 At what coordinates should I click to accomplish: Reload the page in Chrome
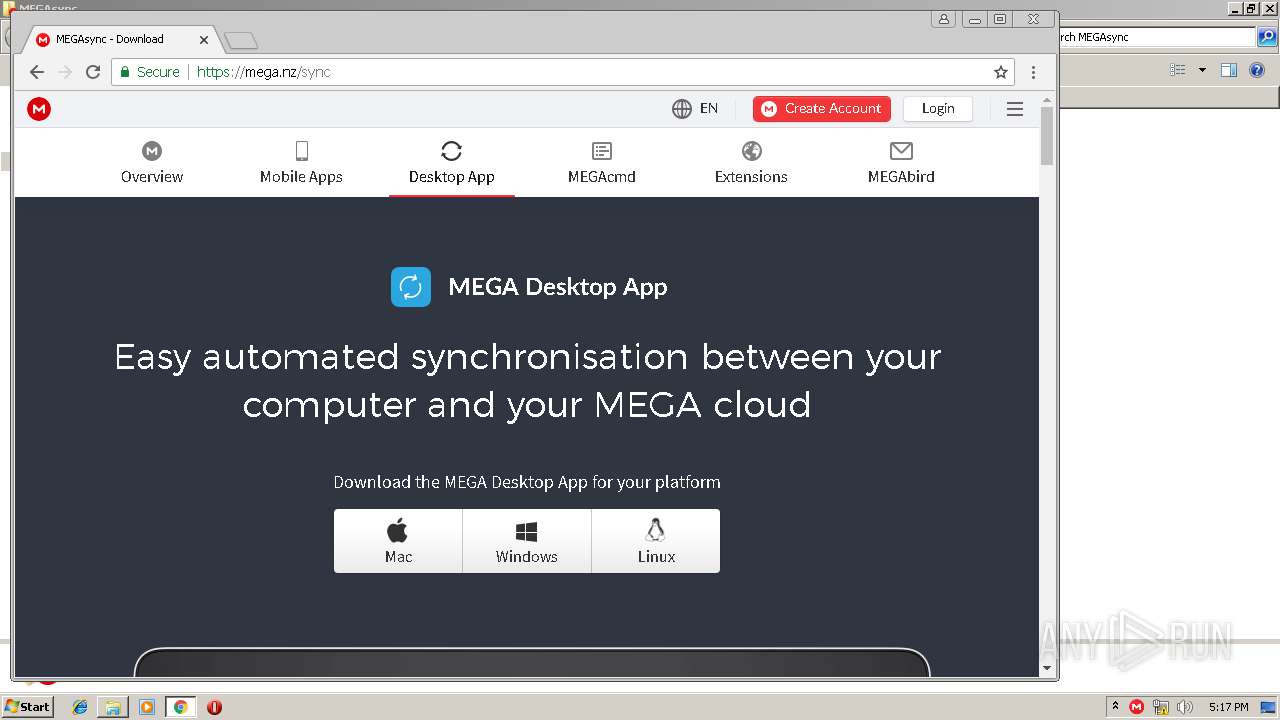click(93, 72)
